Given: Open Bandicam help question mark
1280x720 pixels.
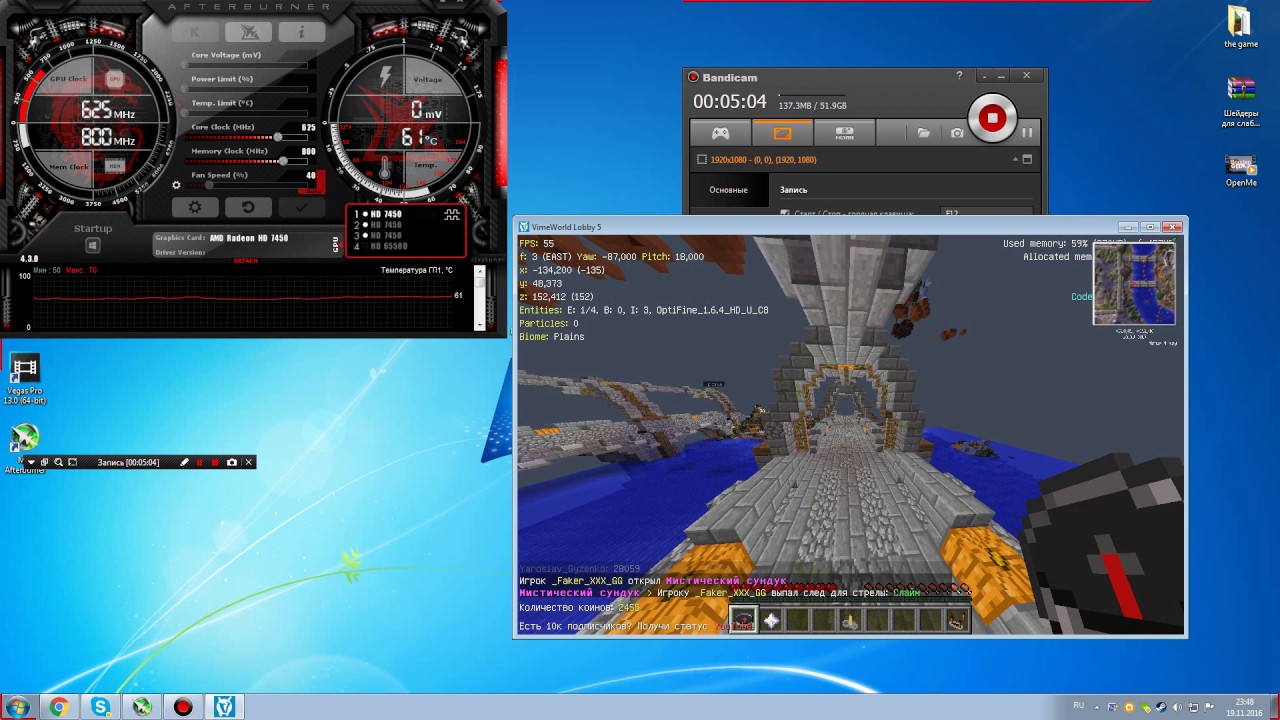Looking at the screenshot, I should [959, 76].
